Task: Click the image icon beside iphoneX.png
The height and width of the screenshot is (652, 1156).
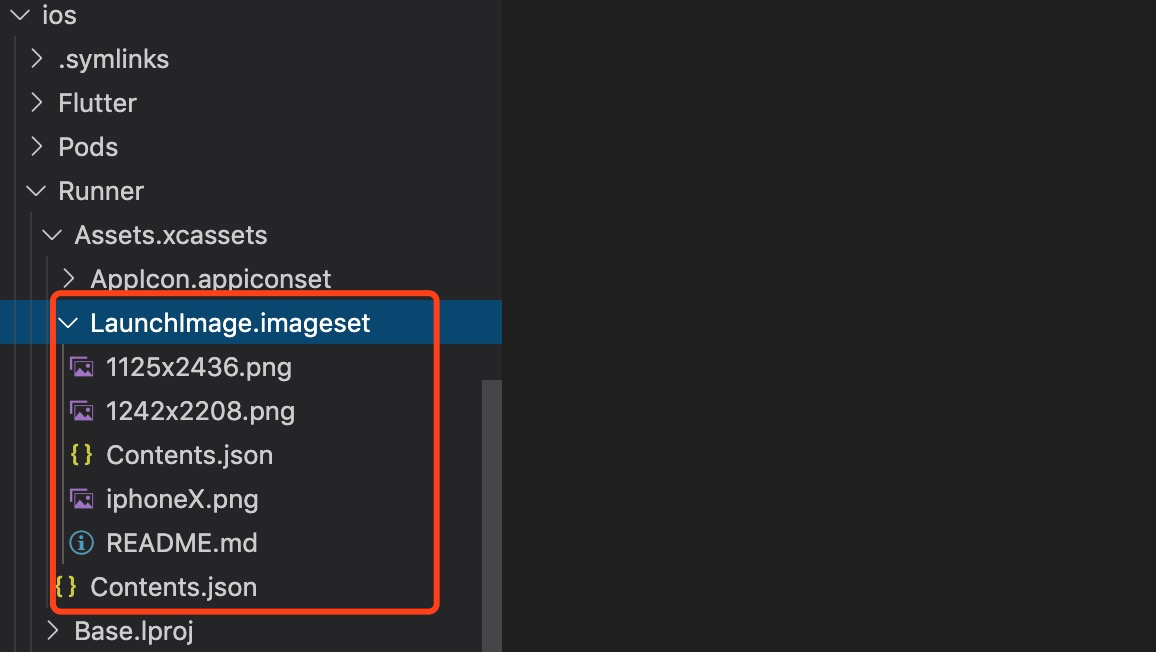Action: pos(82,499)
